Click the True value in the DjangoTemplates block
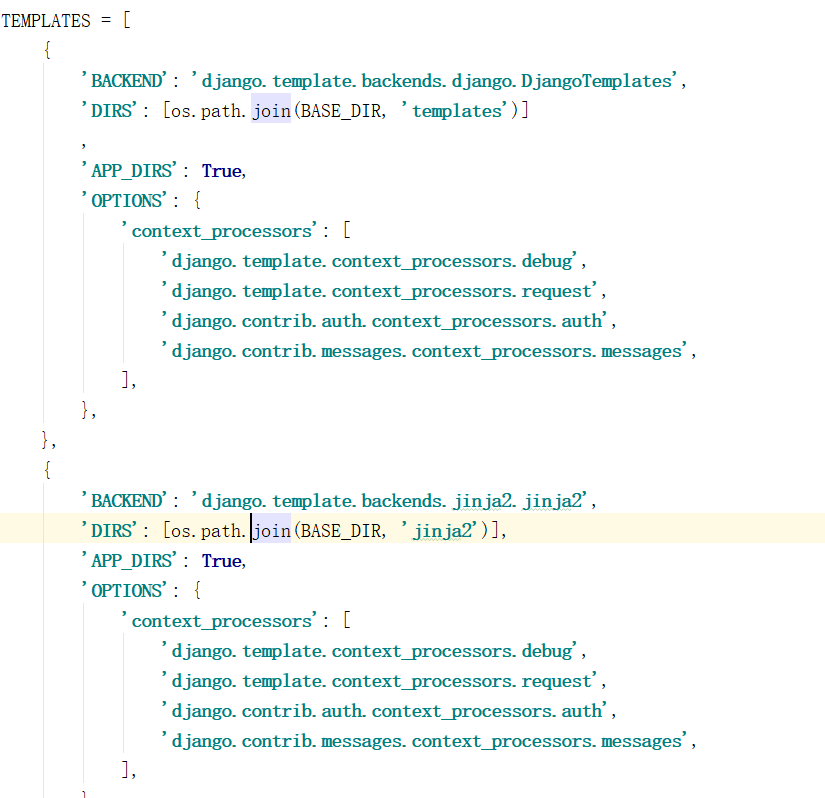This screenshot has height=798, width=825. [x=222, y=171]
